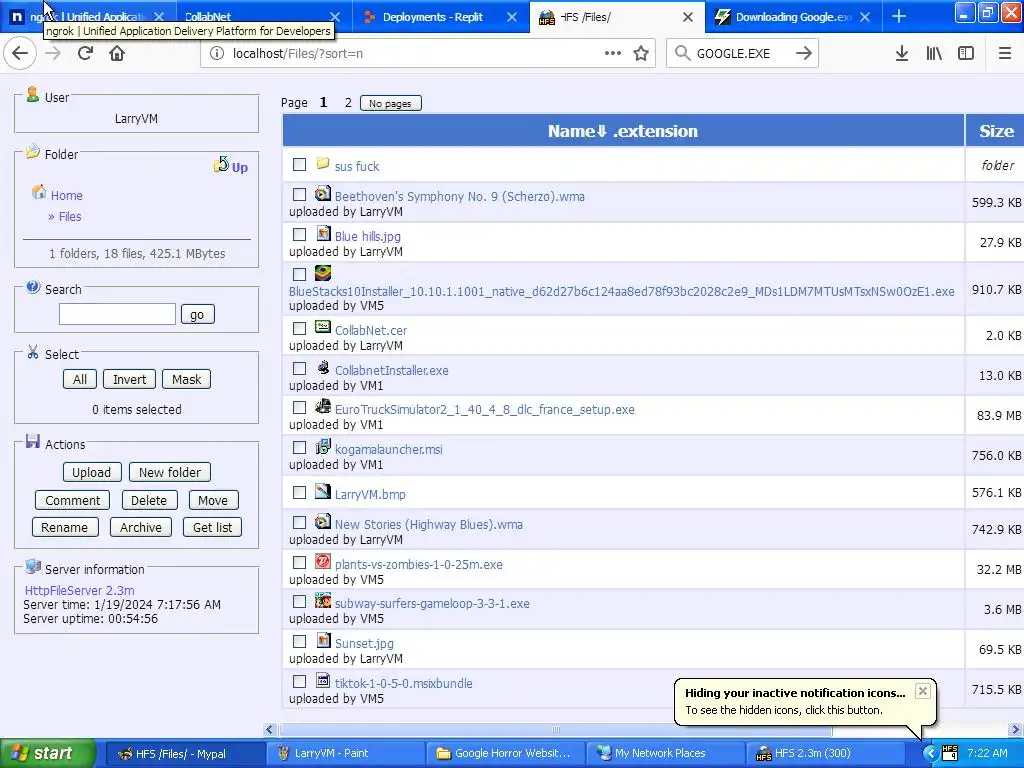Open the hamburger application menu

(1004, 54)
